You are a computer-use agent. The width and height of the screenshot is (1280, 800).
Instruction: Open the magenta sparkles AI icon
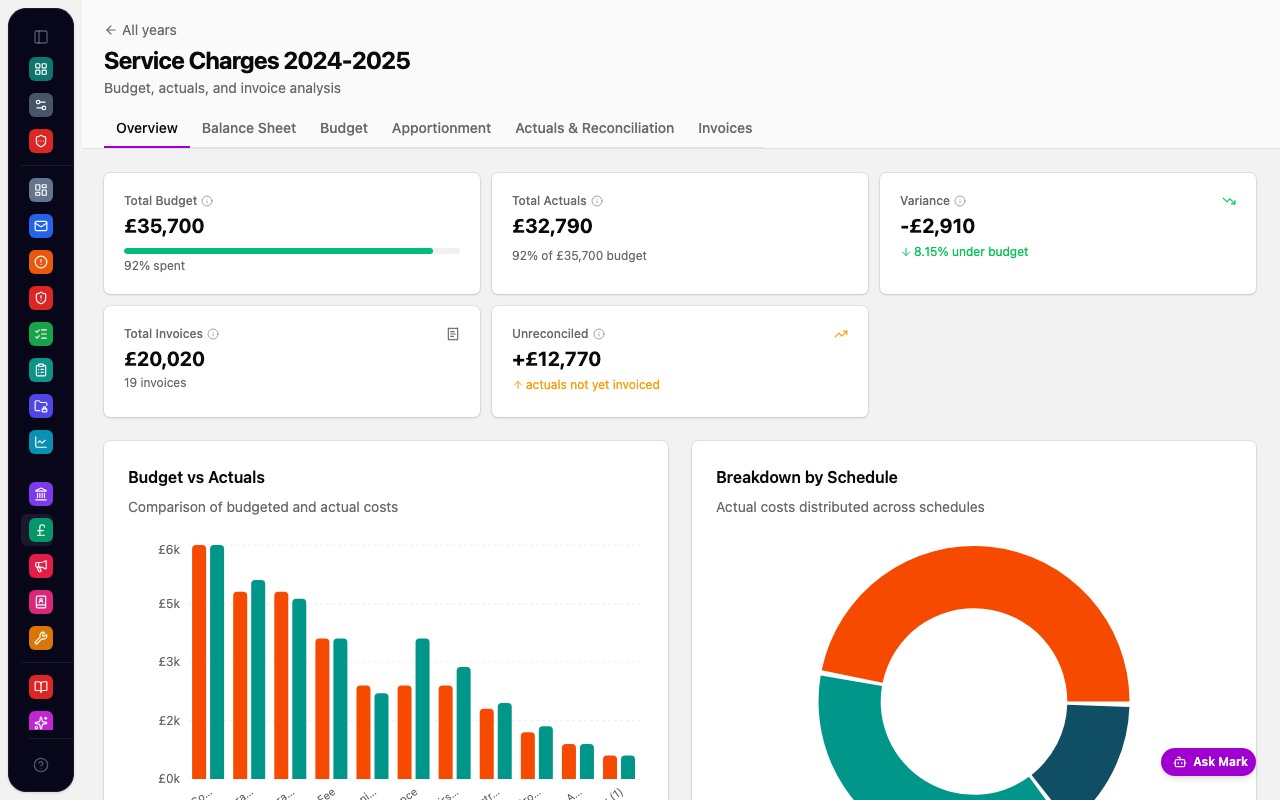(x=41, y=721)
